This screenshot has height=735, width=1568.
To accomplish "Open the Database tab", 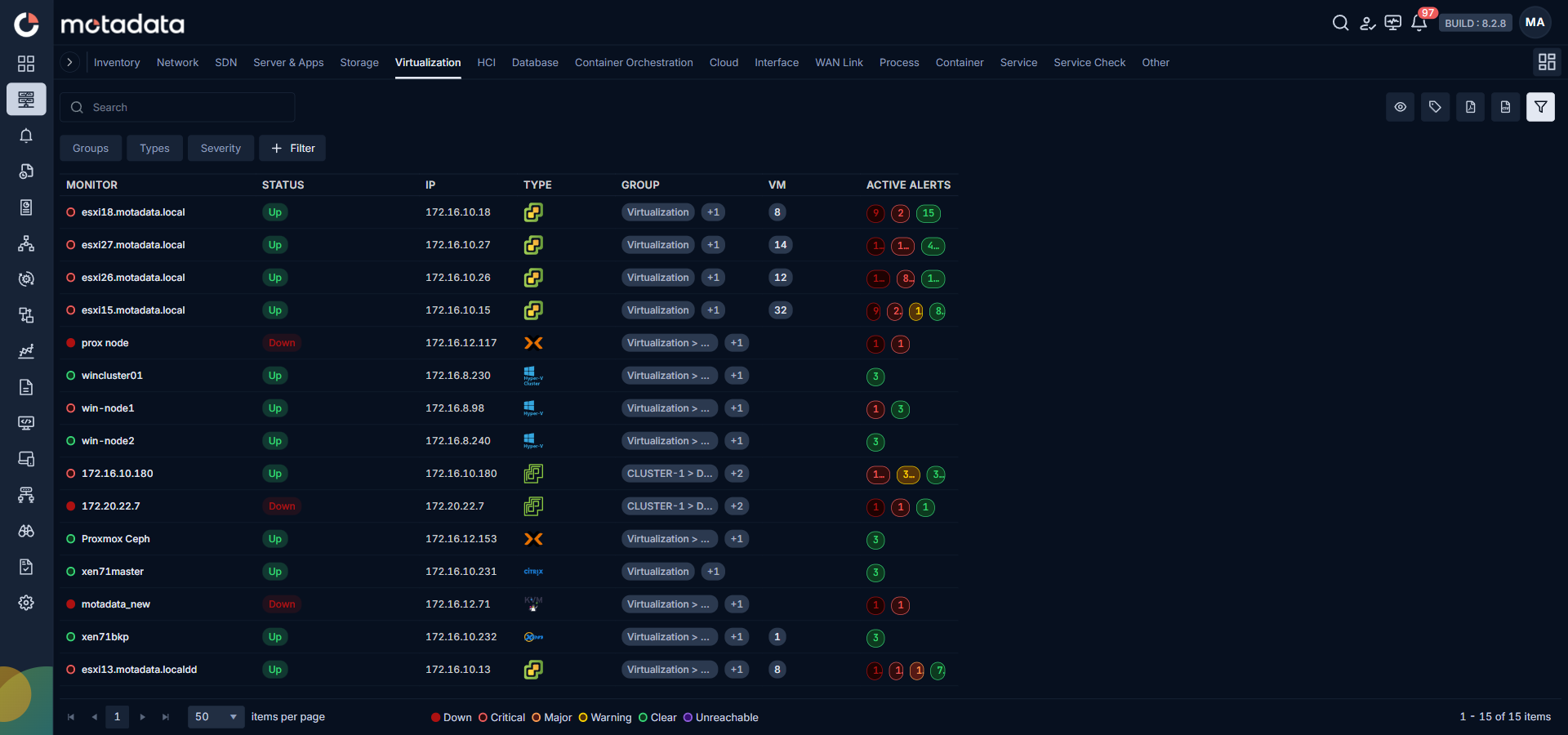I will click(535, 62).
